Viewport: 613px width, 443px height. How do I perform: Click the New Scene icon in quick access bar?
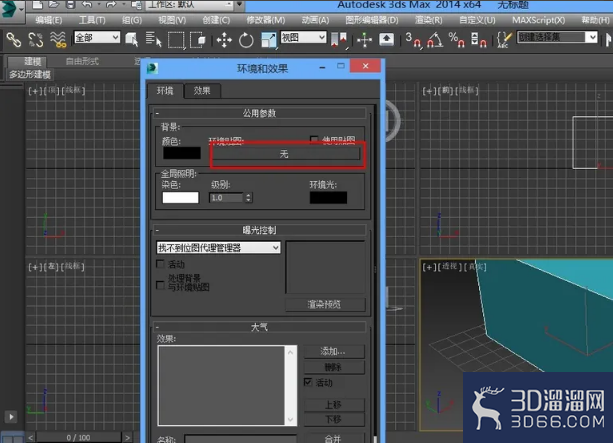tap(37, 4)
